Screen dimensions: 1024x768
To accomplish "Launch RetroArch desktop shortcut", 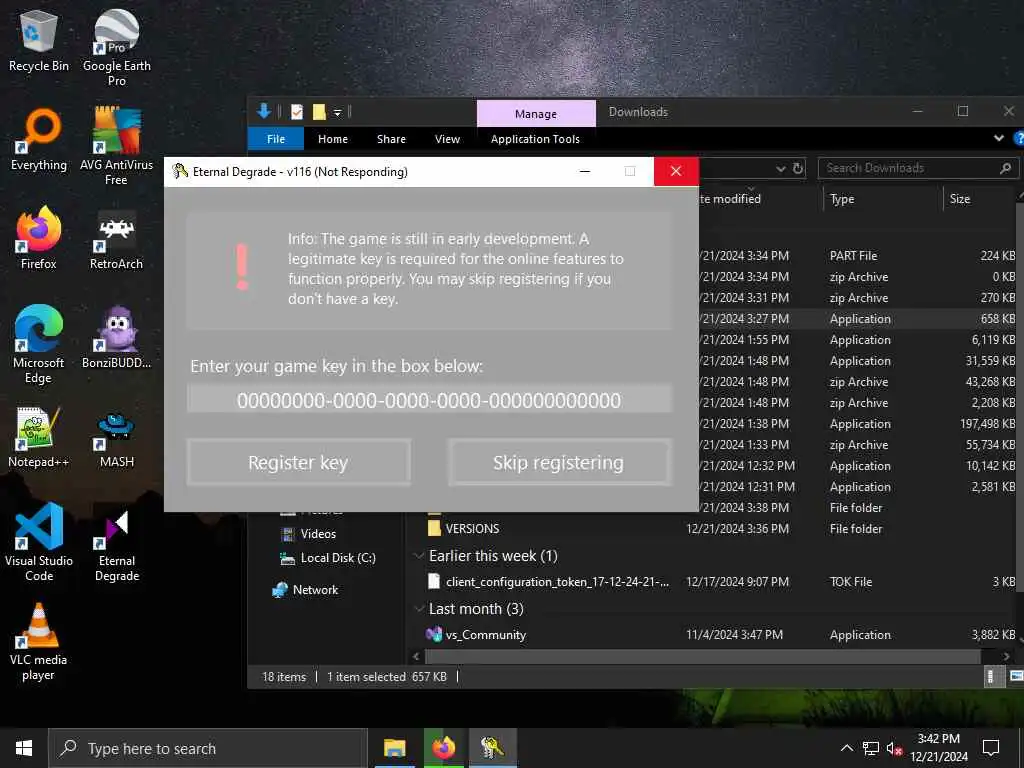I will pyautogui.click(x=116, y=240).
